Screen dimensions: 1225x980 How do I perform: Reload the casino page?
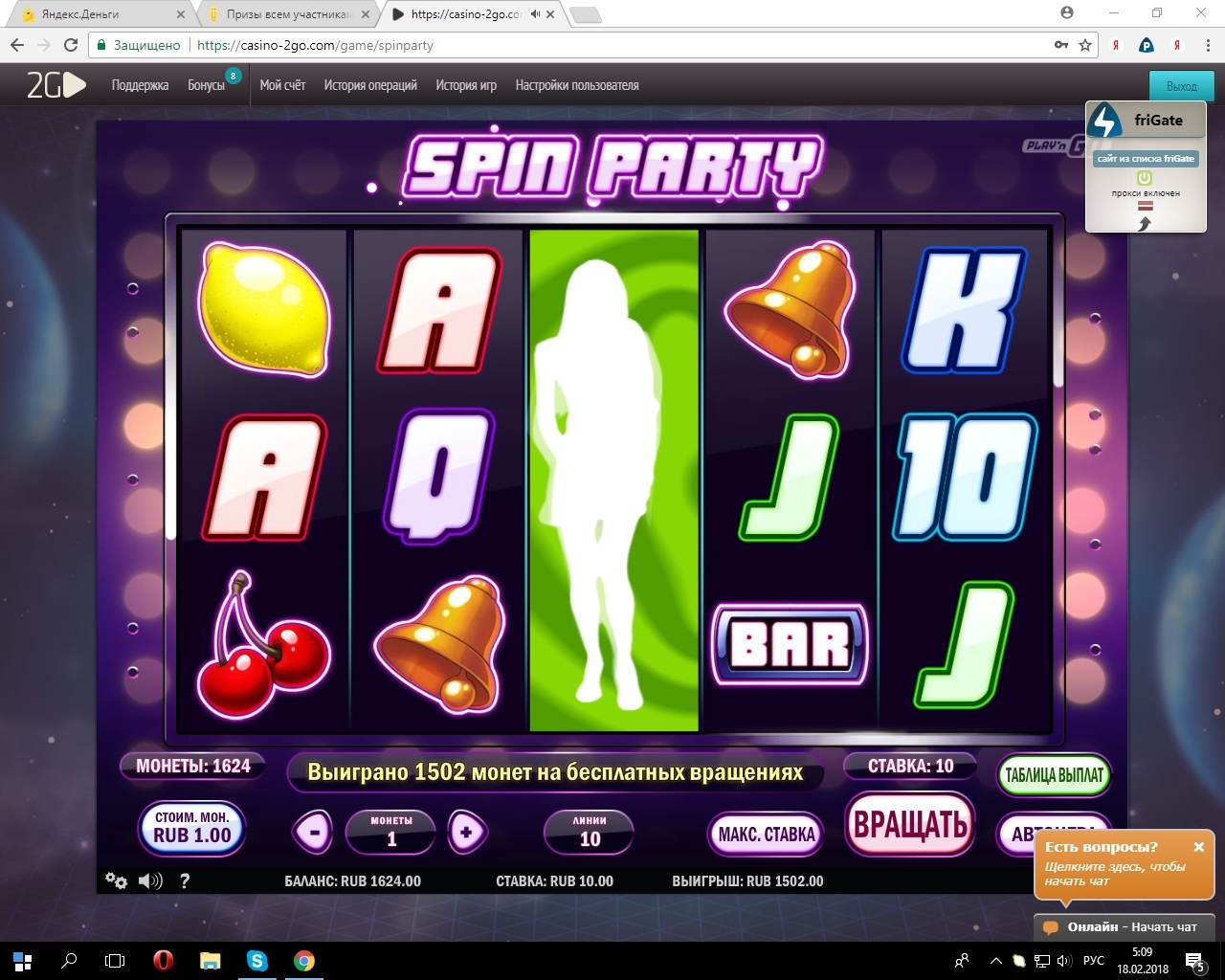click(x=71, y=45)
